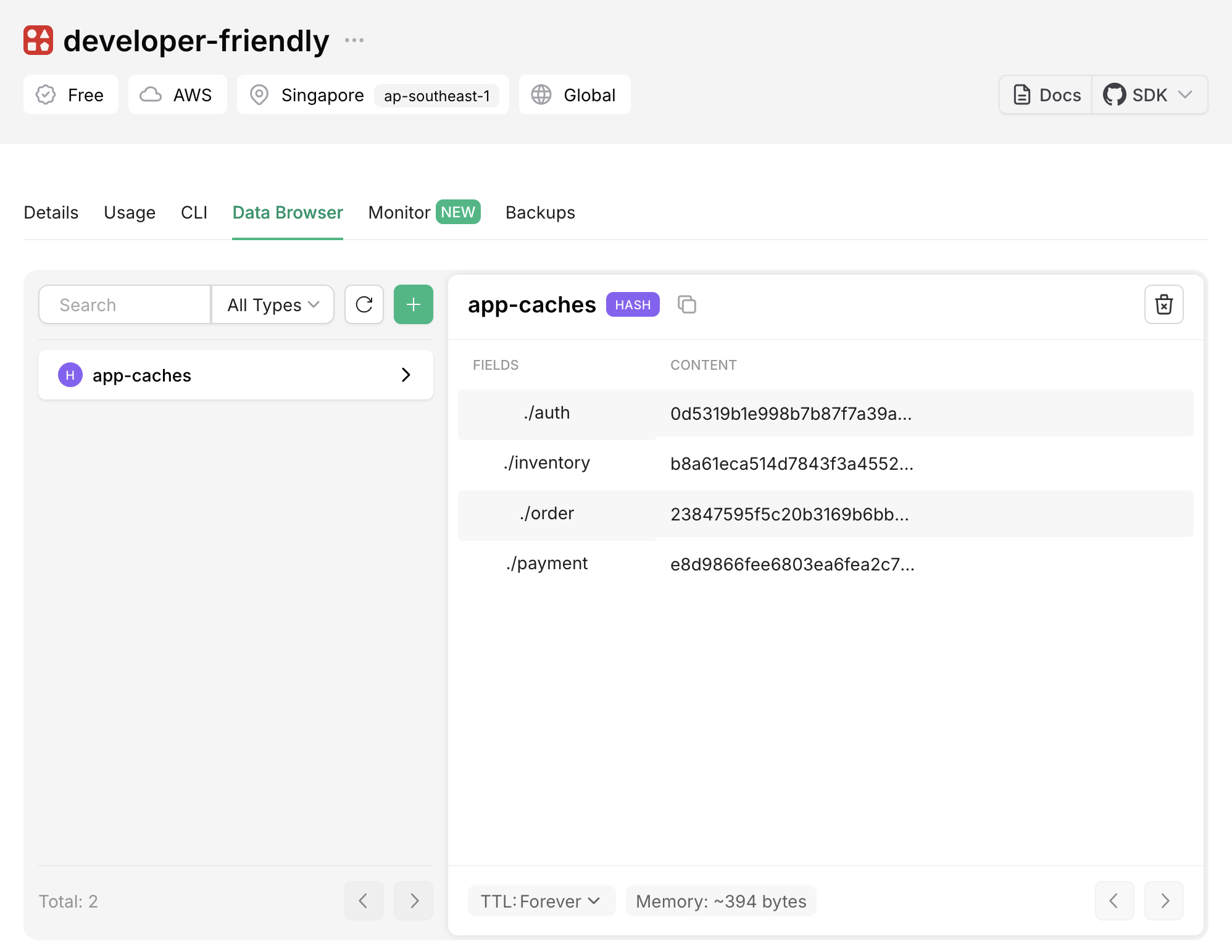Switch to the Monitor tab

[423, 212]
